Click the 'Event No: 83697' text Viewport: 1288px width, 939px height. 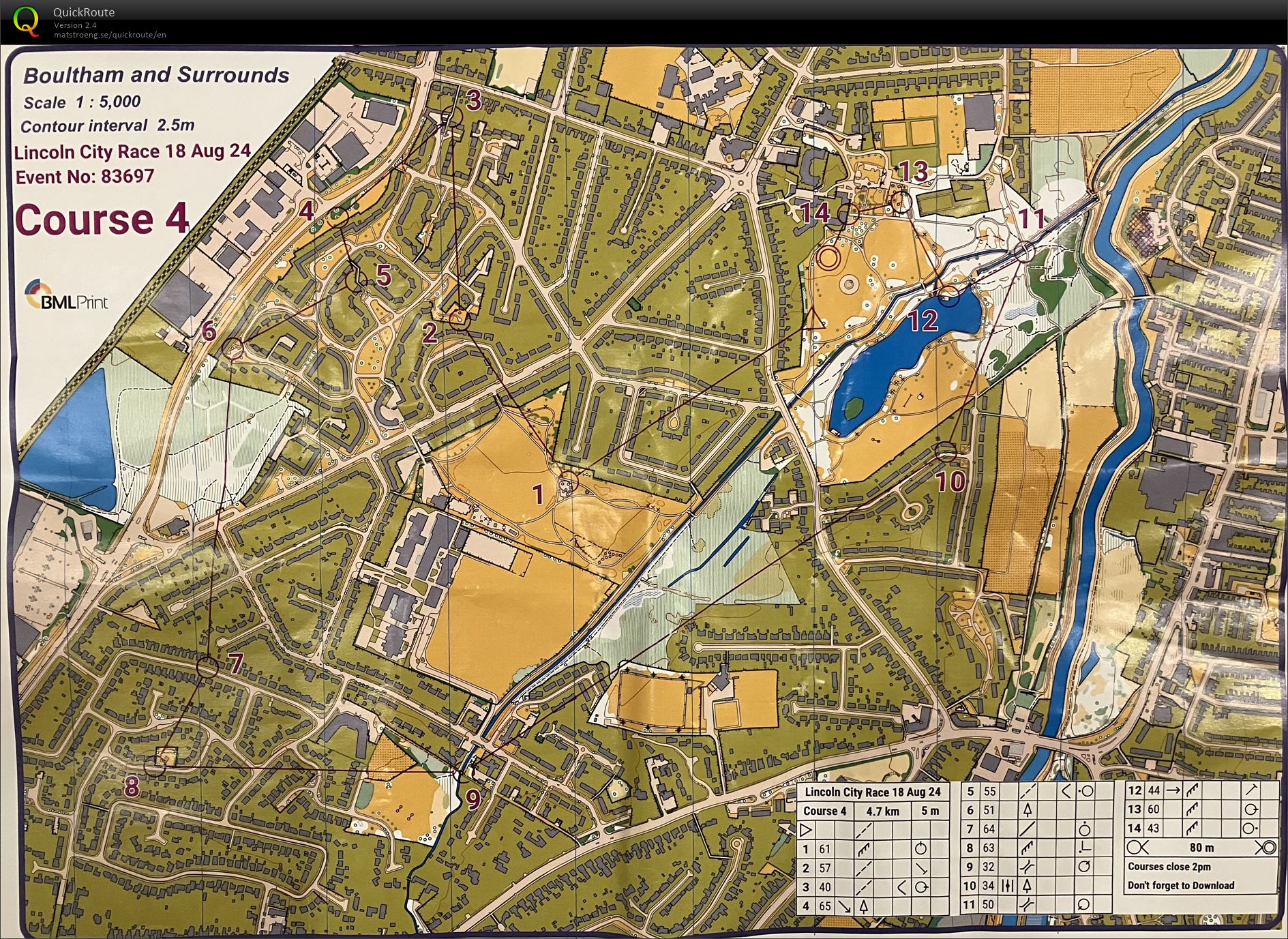85,177
